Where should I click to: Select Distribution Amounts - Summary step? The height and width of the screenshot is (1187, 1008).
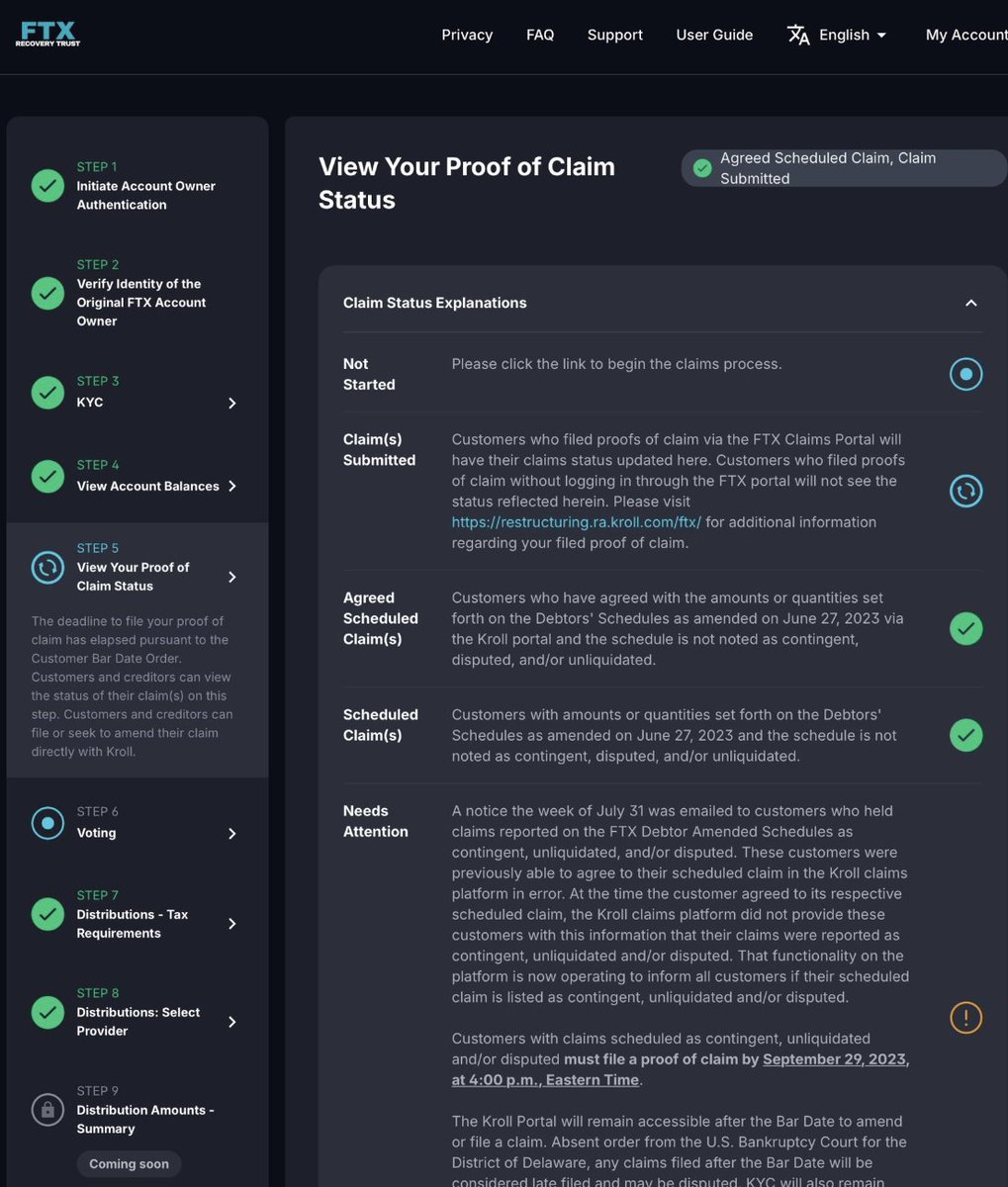(145, 1119)
